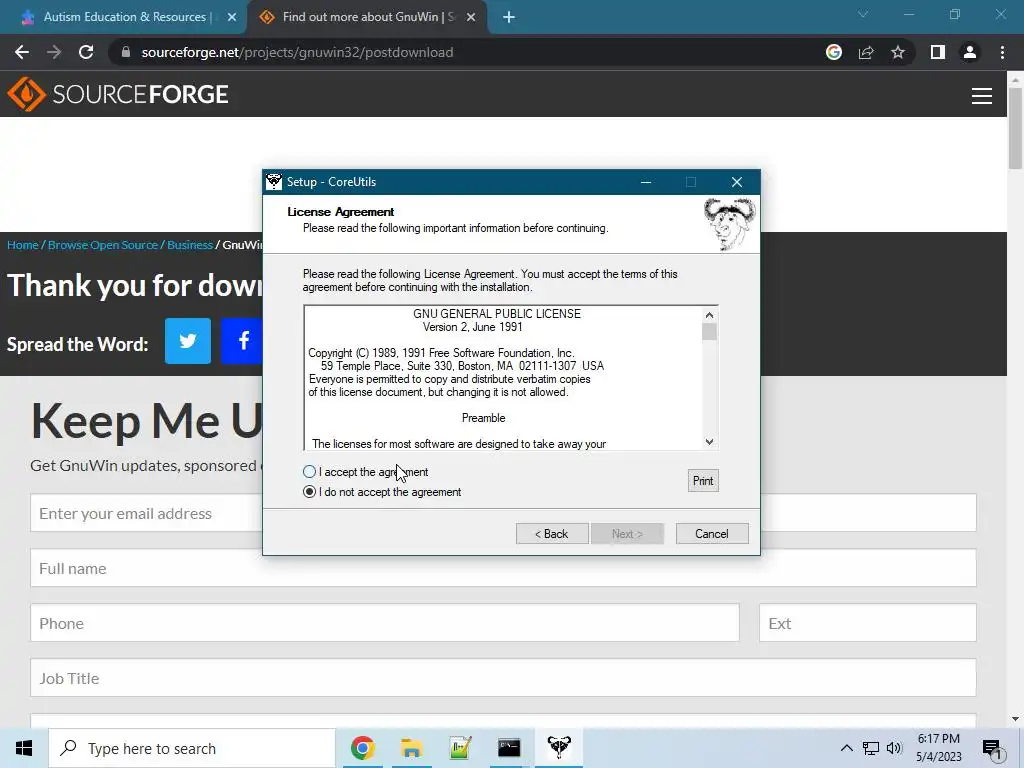This screenshot has height=768, width=1024.
Task: Select 'I accept the agreement' radio button
Action: point(310,472)
